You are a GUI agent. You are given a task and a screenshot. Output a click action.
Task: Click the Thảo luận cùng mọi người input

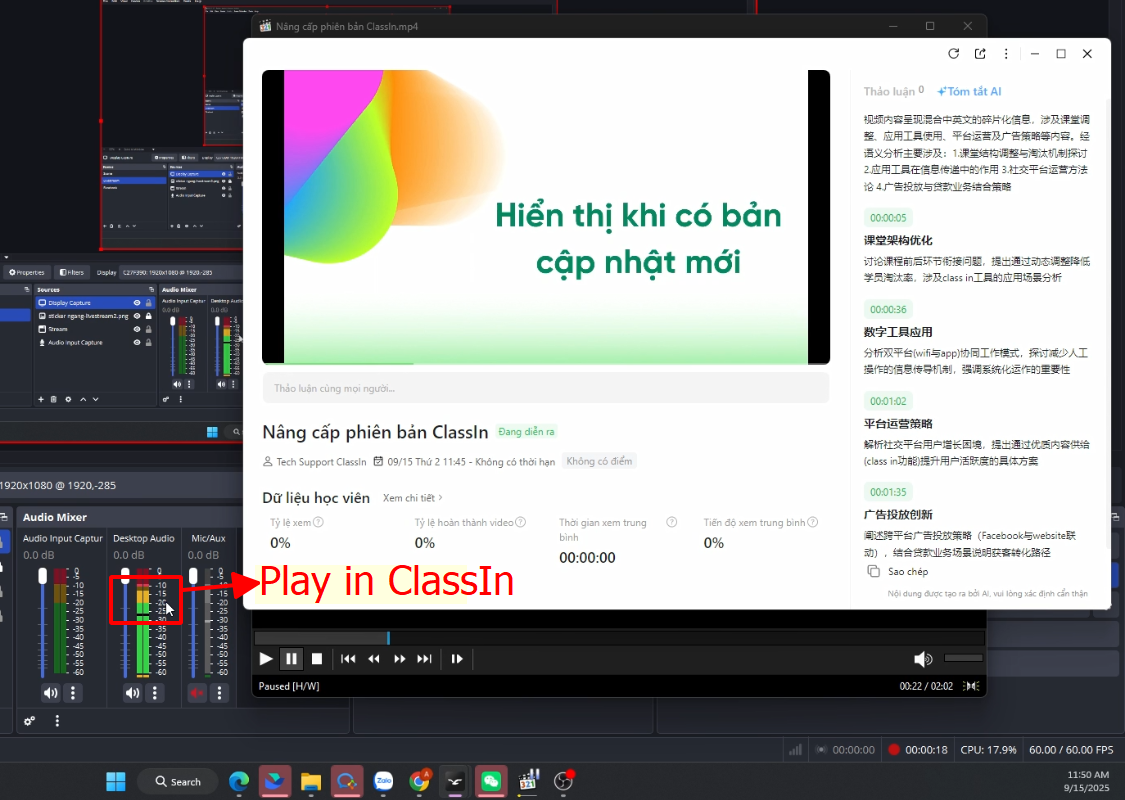(546, 388)
